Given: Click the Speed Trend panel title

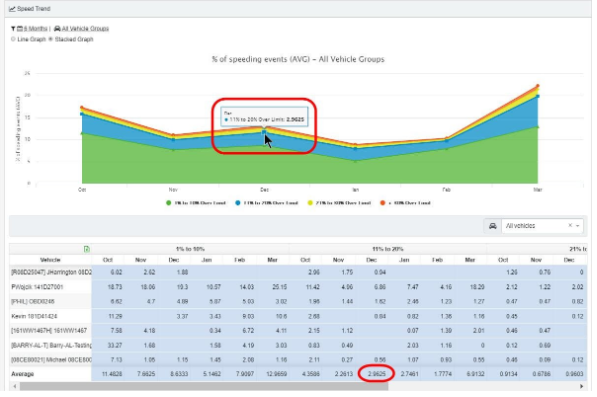Looking at the screenshot, I should click(34, 9).
